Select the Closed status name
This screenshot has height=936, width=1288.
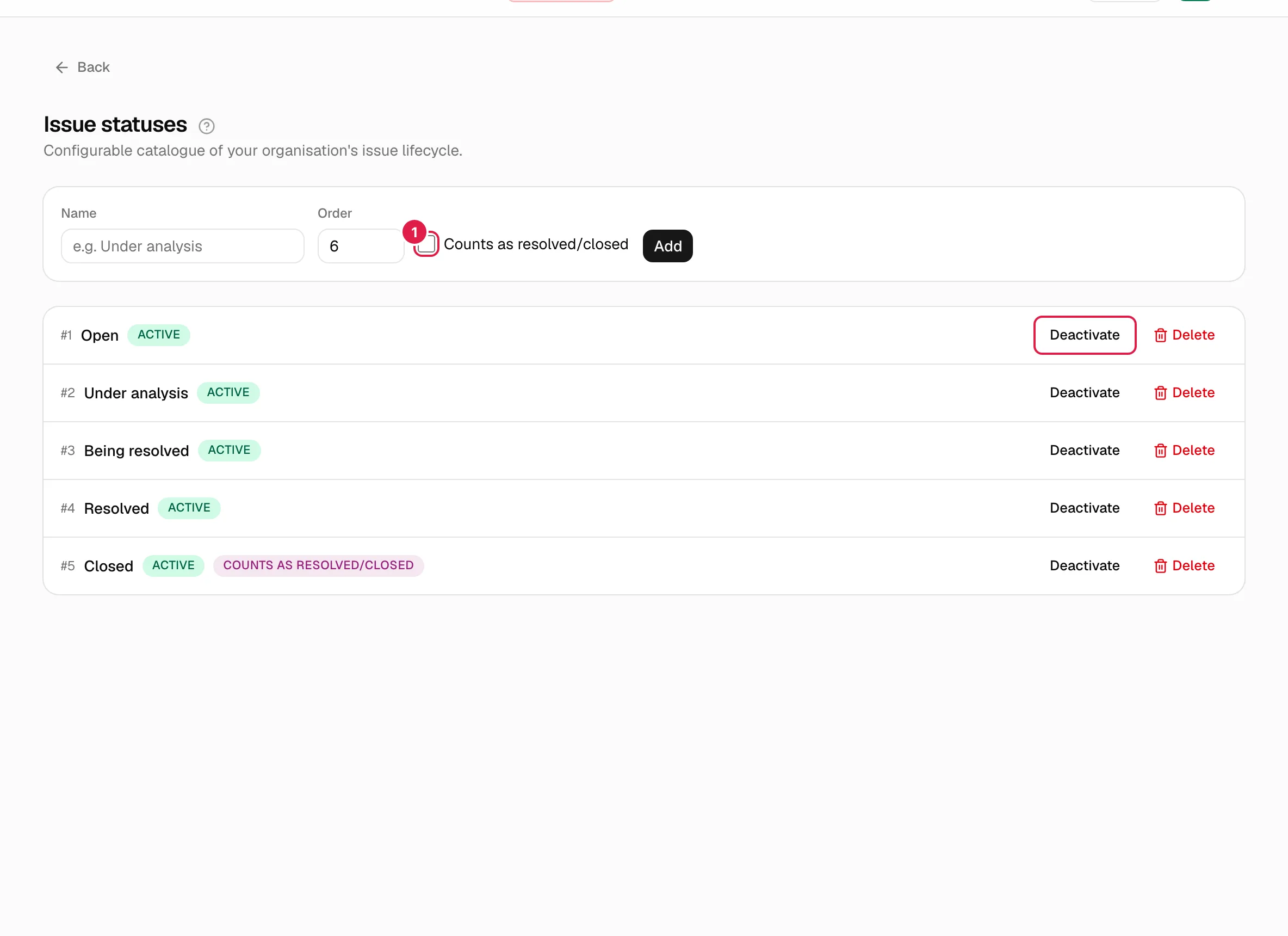point(108,566)
